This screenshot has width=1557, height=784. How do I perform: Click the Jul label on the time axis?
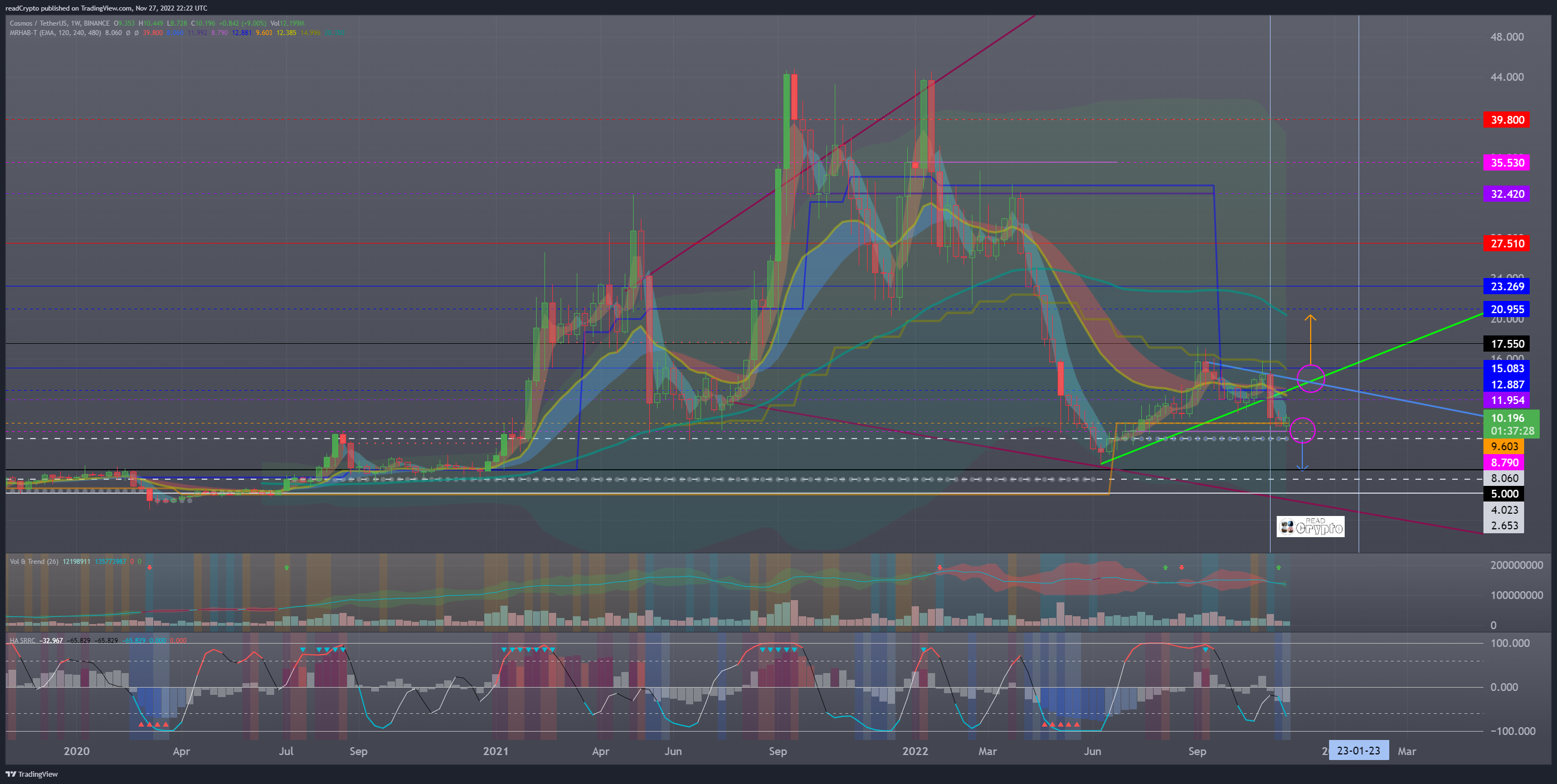286,751
